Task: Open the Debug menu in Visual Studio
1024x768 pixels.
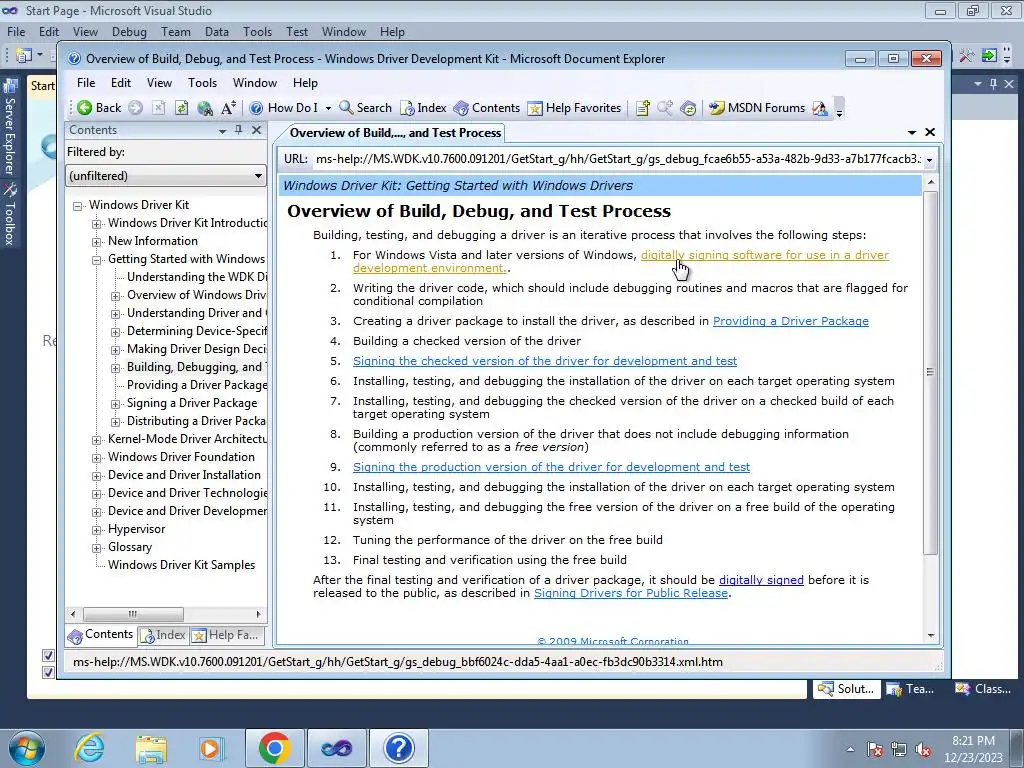Action: pyautogui.click(x=129, y=31)
